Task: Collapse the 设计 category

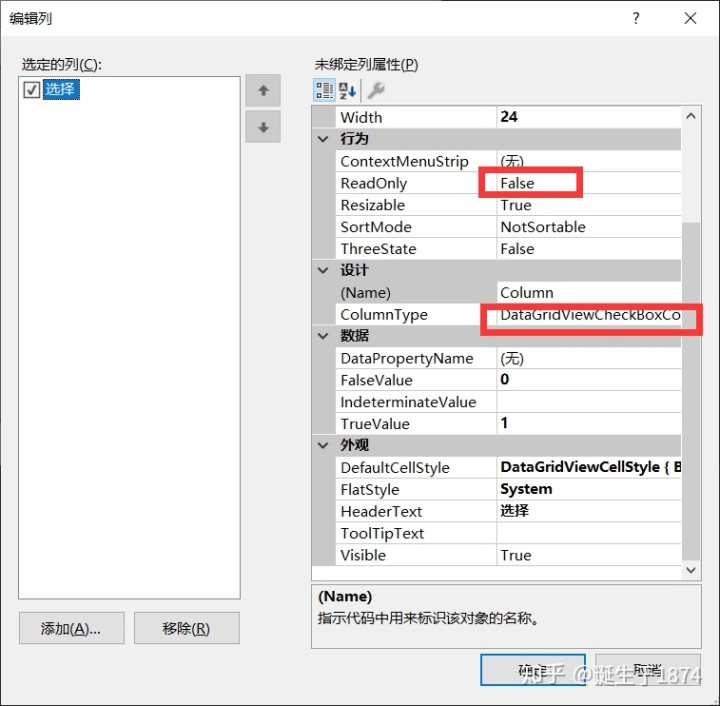Action: coord(323,270)
